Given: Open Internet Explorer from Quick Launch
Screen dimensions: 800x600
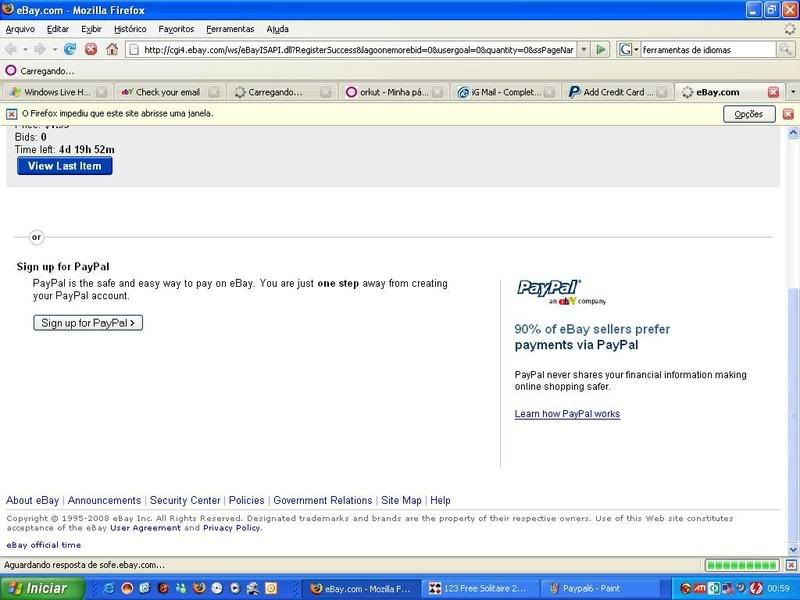Looking at the screenshot, I should pyautogui.click(x=109, y=588).
